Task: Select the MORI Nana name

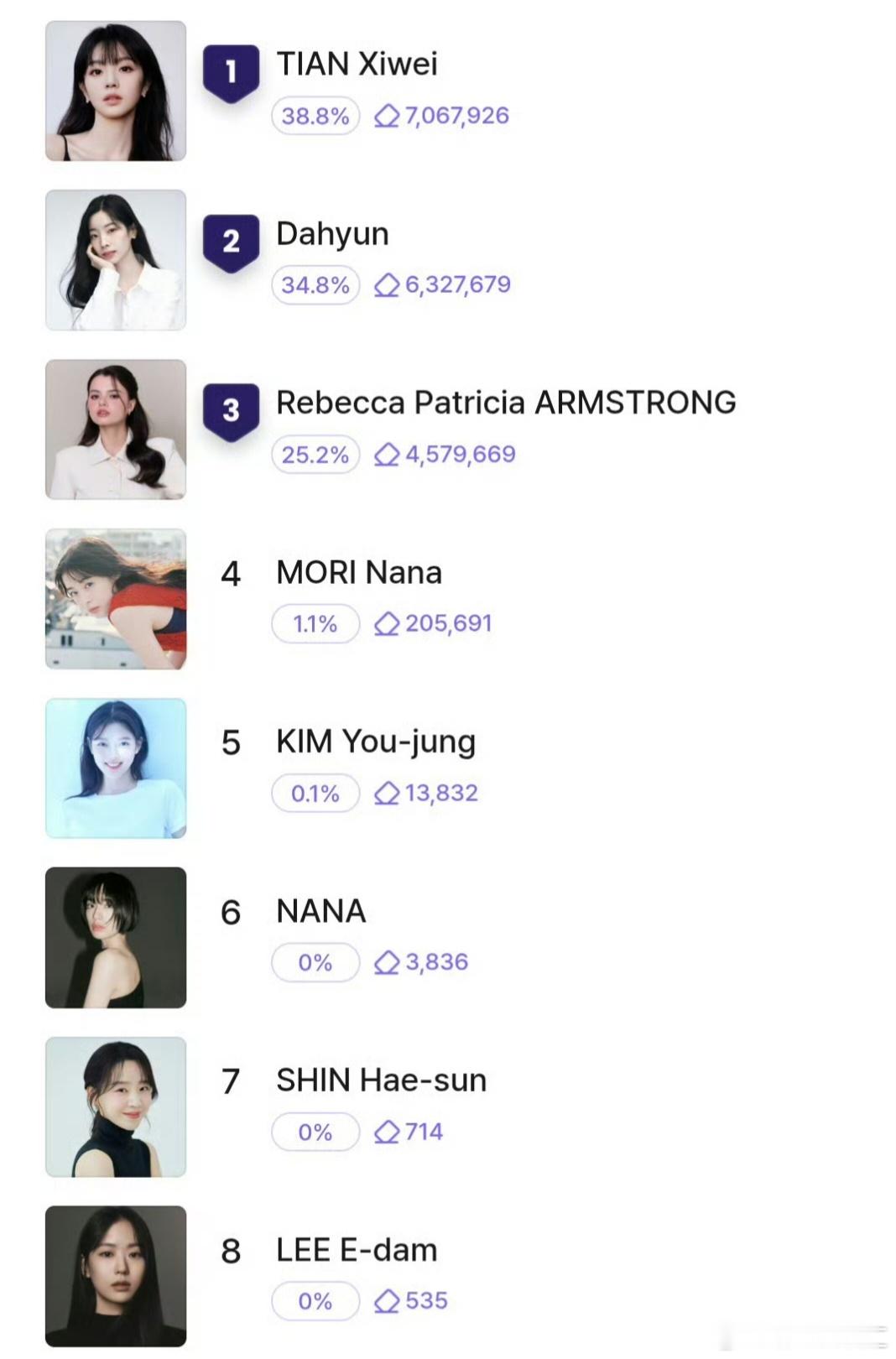Action: [x=359, y=572]
